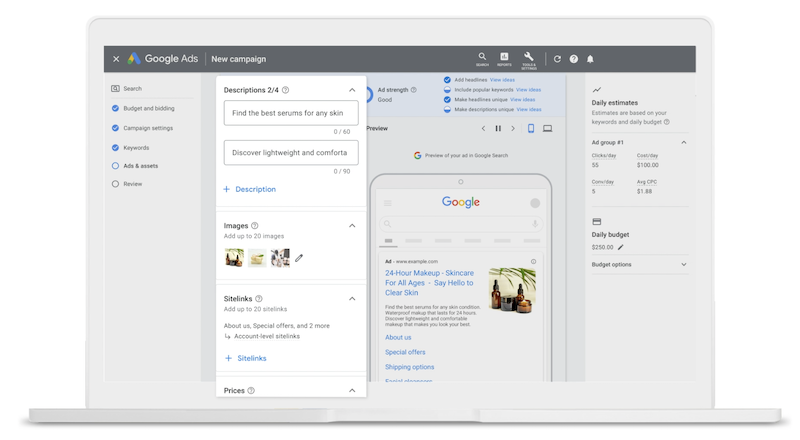Edit images with the pencil icon
Screen dimensions: 800x440
point(299,258)
